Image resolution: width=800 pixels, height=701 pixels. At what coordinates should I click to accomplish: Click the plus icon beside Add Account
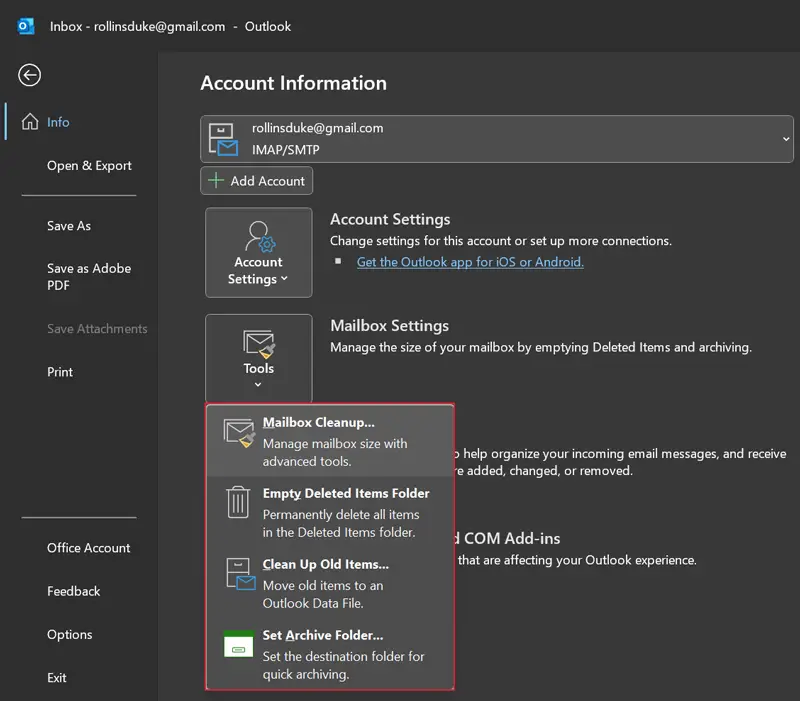pyautogui.click(x=216, y=181)
